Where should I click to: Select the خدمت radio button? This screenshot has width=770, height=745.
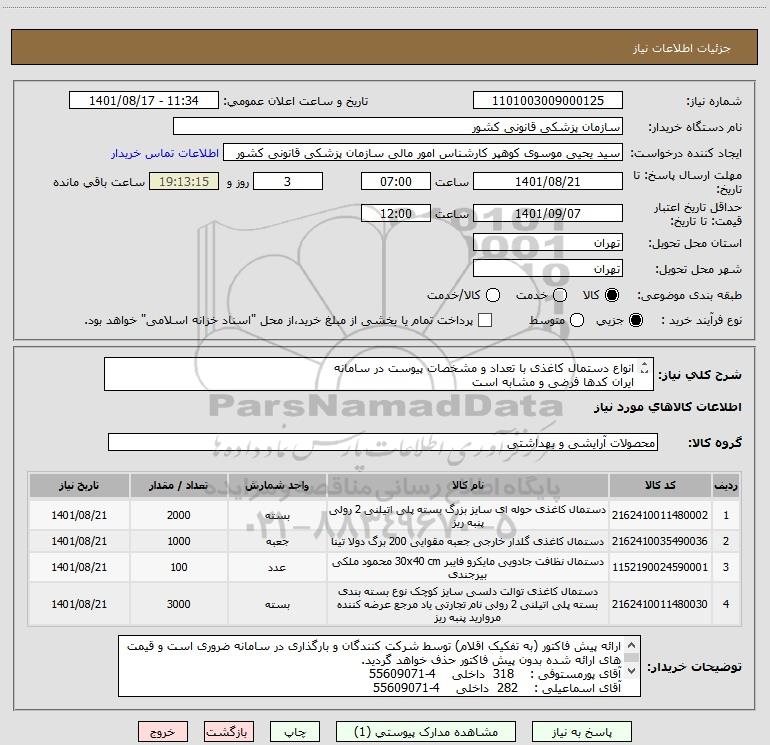[560, 295]
